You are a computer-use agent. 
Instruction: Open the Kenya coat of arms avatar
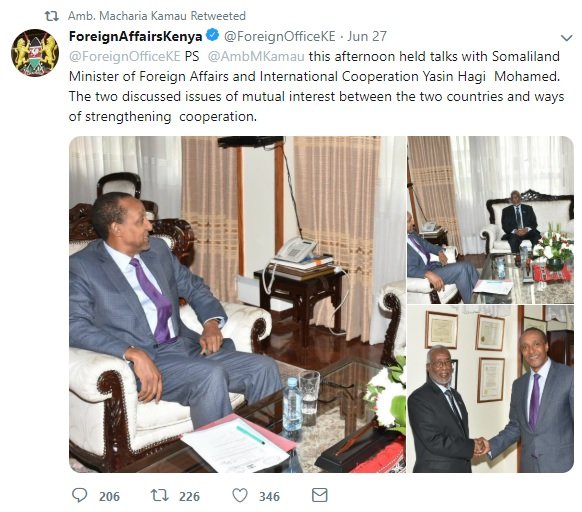(35, 53)
